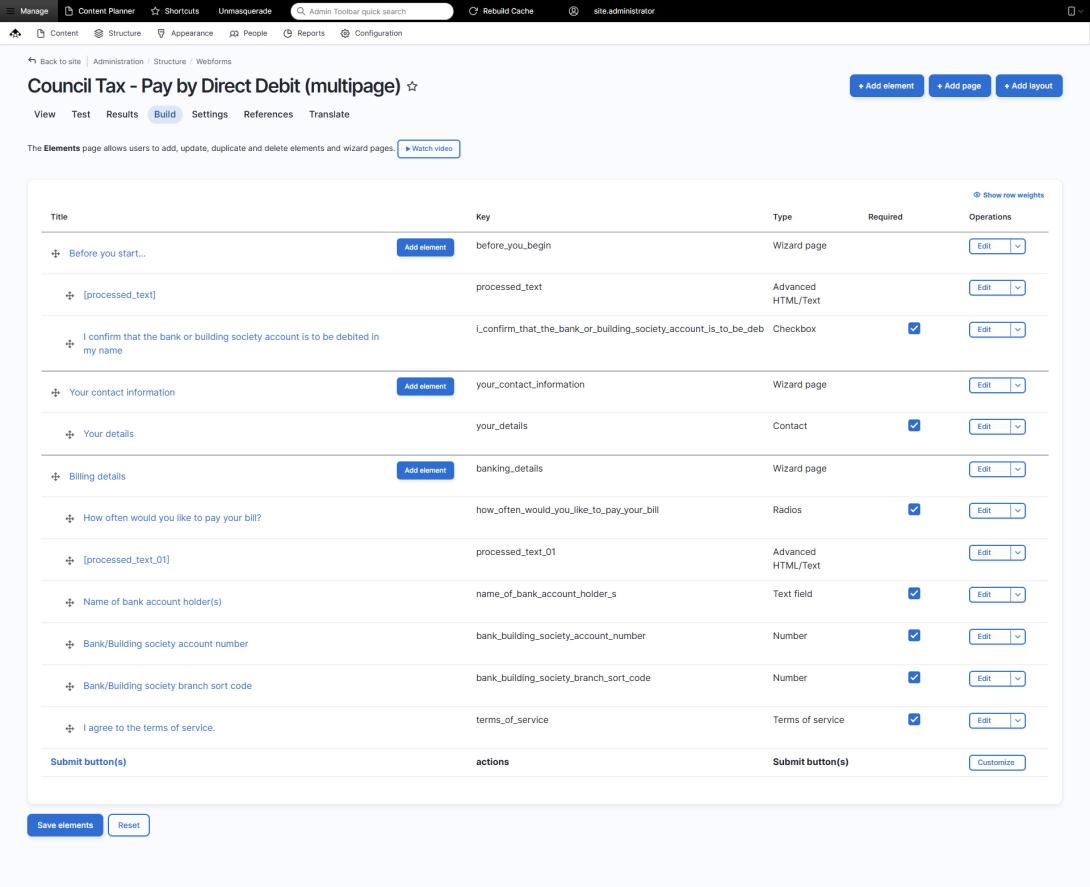Open operations dropdown for your_details row
The height and width of the screenshot is (887, 1090).
1018,427
